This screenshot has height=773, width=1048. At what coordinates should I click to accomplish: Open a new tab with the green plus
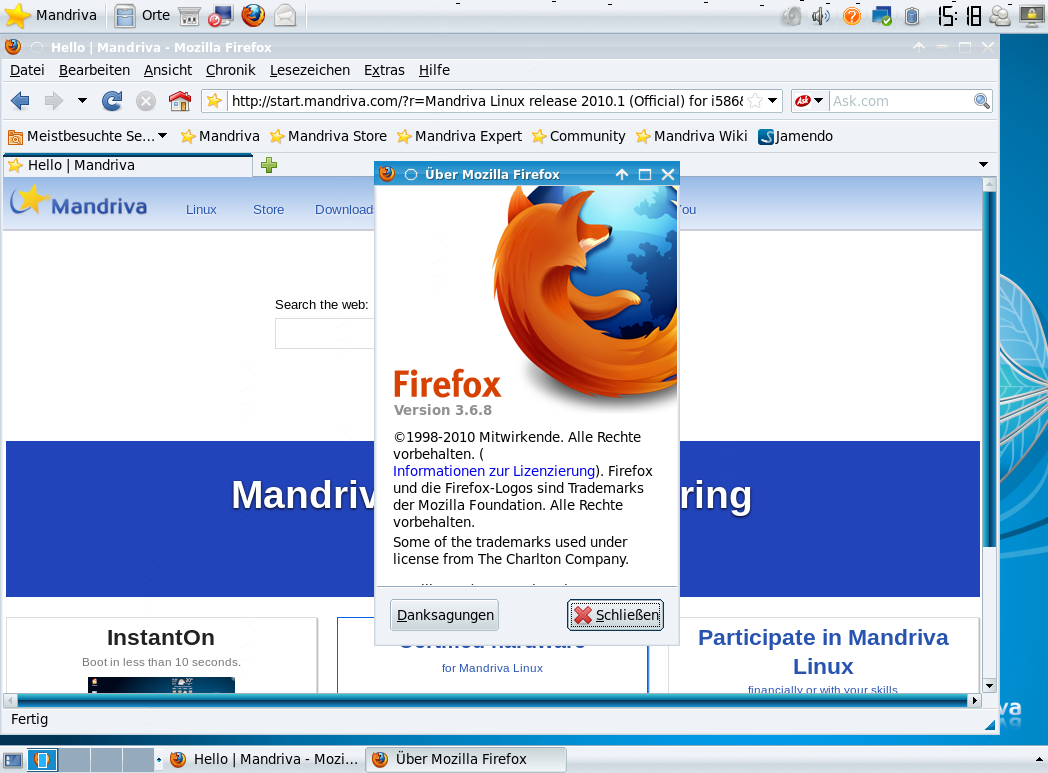[268, 165]
